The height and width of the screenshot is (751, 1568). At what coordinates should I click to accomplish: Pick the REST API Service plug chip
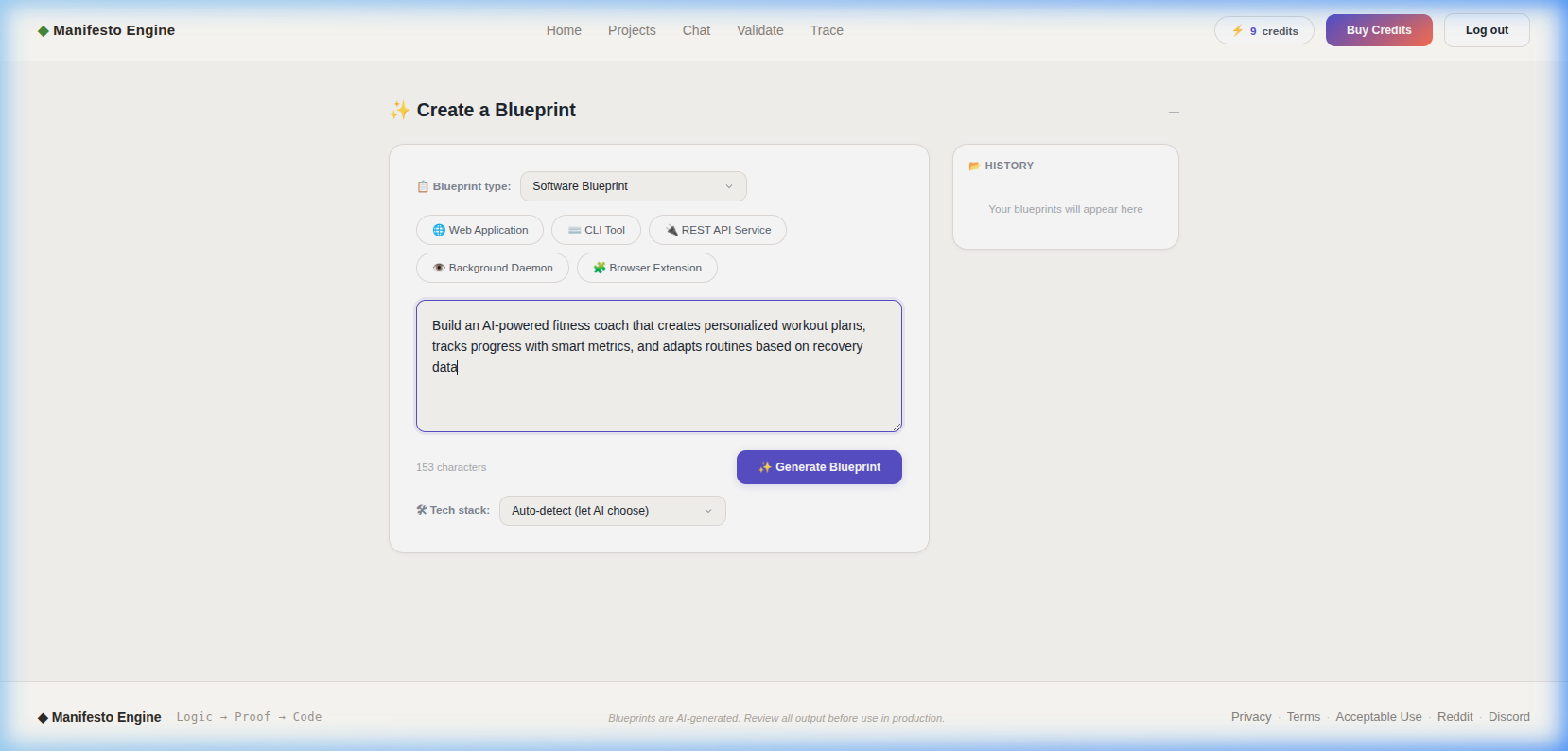click(717, 230)
